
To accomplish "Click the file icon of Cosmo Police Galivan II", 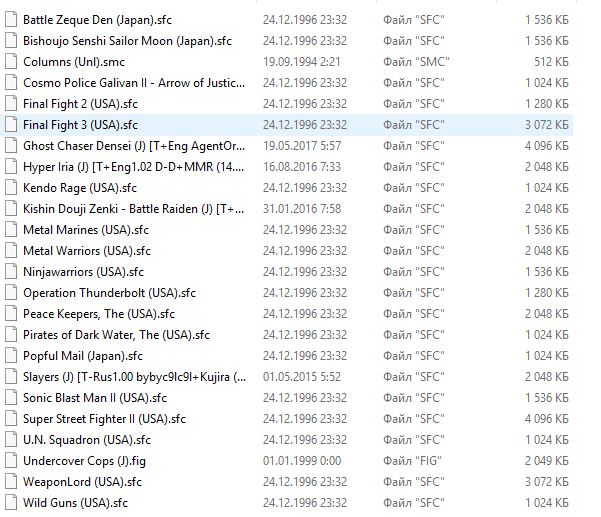I will (x=11, y=83).
